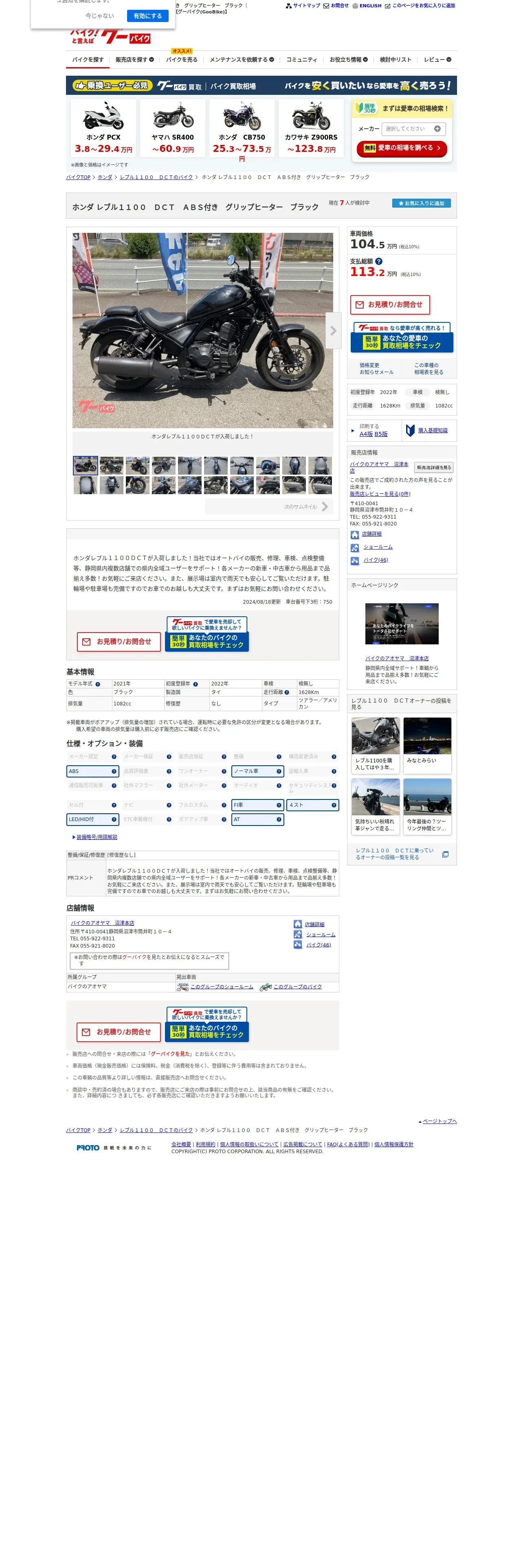The height and width of the screenshot is (1568, 523).
Task: Switch the site language to ENGLISH
Action: click(367, 5)
